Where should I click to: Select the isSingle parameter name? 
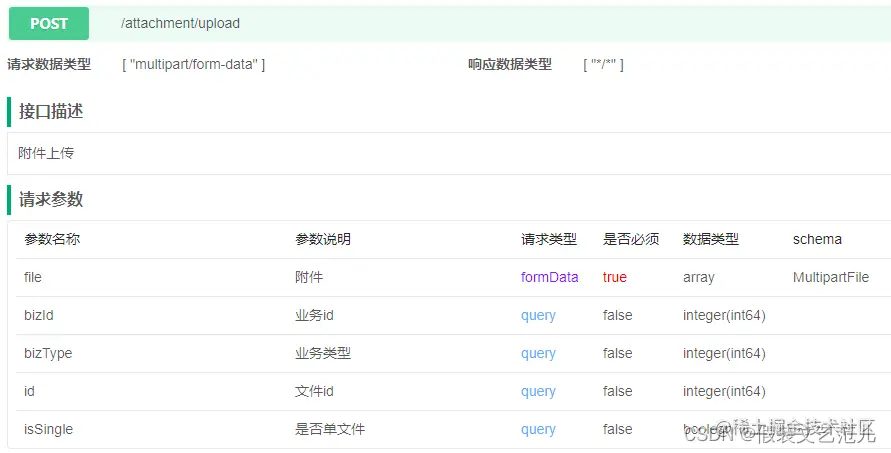pos(48,430)
